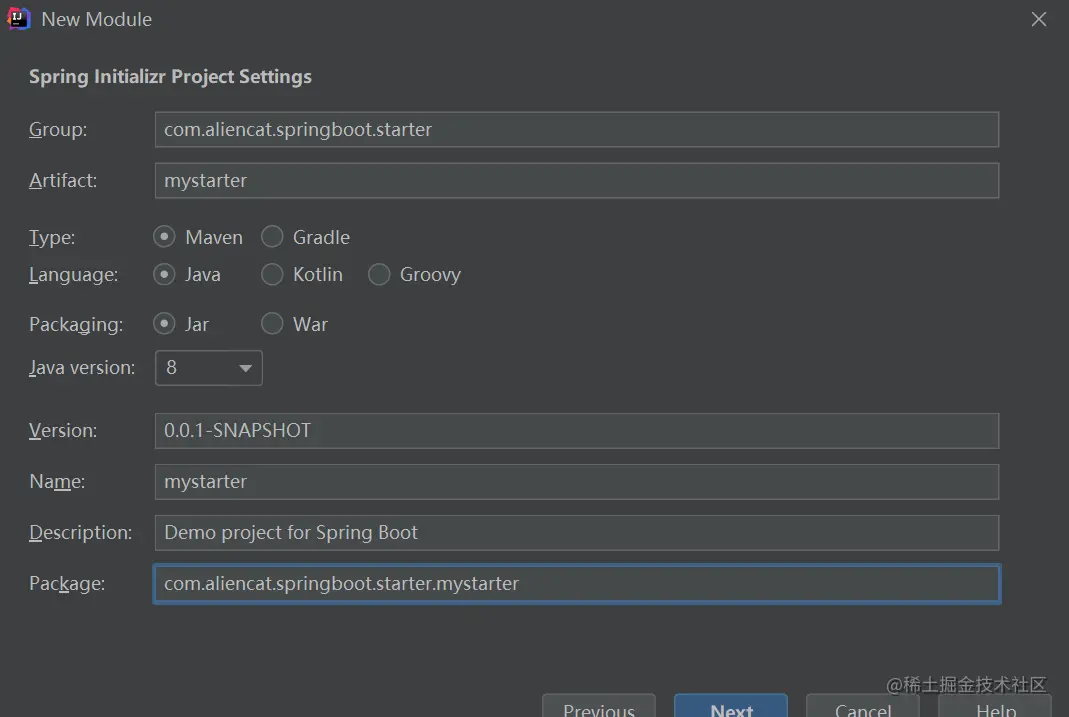The height and width of the screenshot is (717, 1069).
Task: Click the 'Version:' label
Action: [x=63, y=431]
